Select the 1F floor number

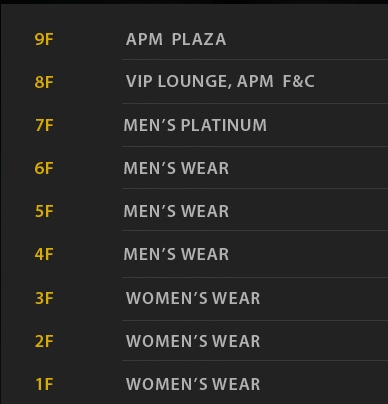(44, 384)
